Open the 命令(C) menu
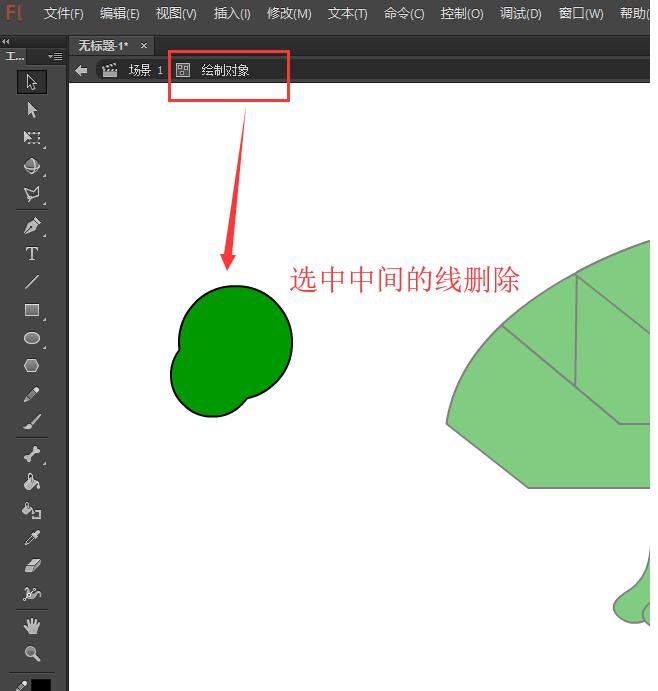The image size is (658, 691). pyautogui.click(x=404, y=14)
